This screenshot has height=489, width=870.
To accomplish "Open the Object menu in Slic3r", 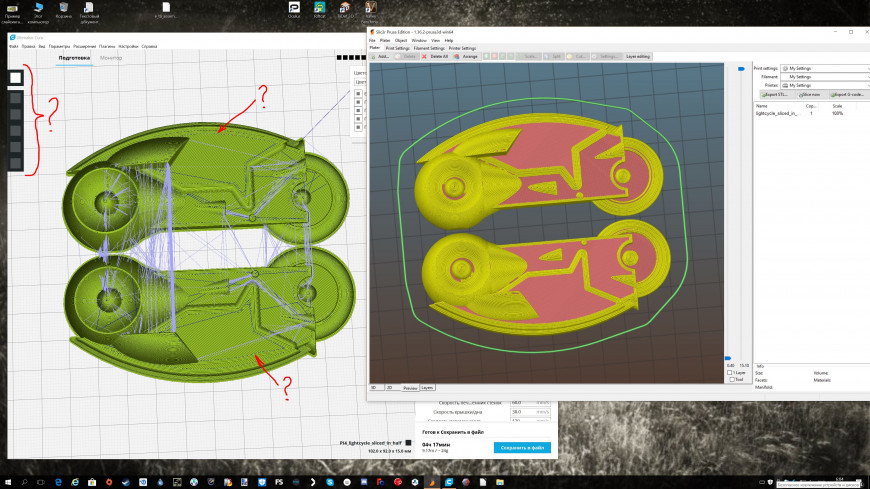I will [401, 41].
